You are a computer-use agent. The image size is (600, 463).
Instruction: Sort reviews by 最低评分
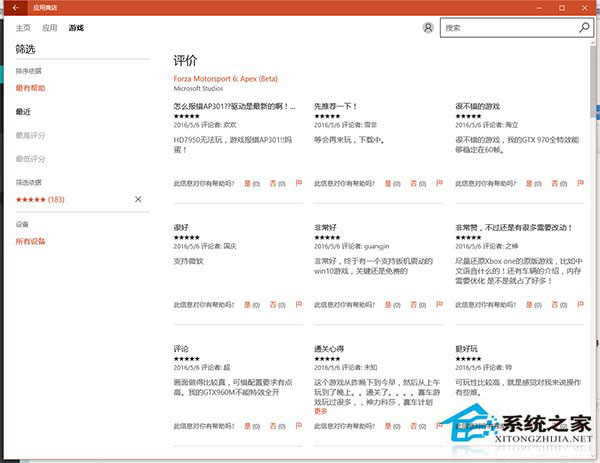click(31, 159)
